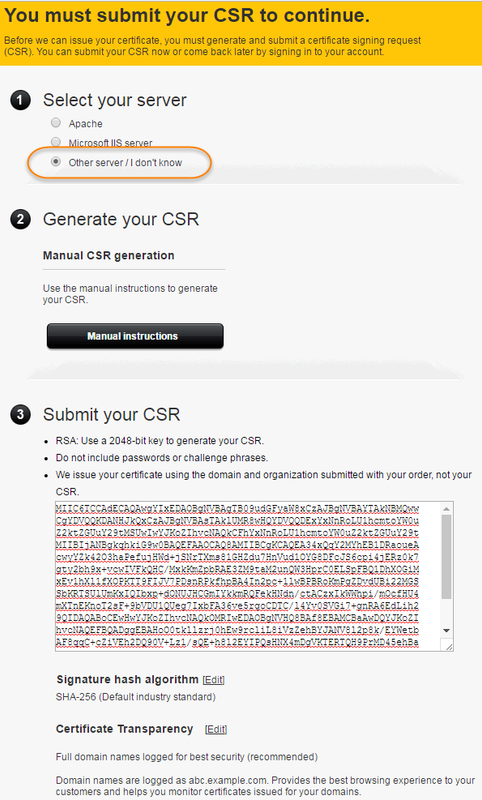Click the Generate your CSR heading
Viewport: 482px width, 800px height.
(x=121, y=219)
